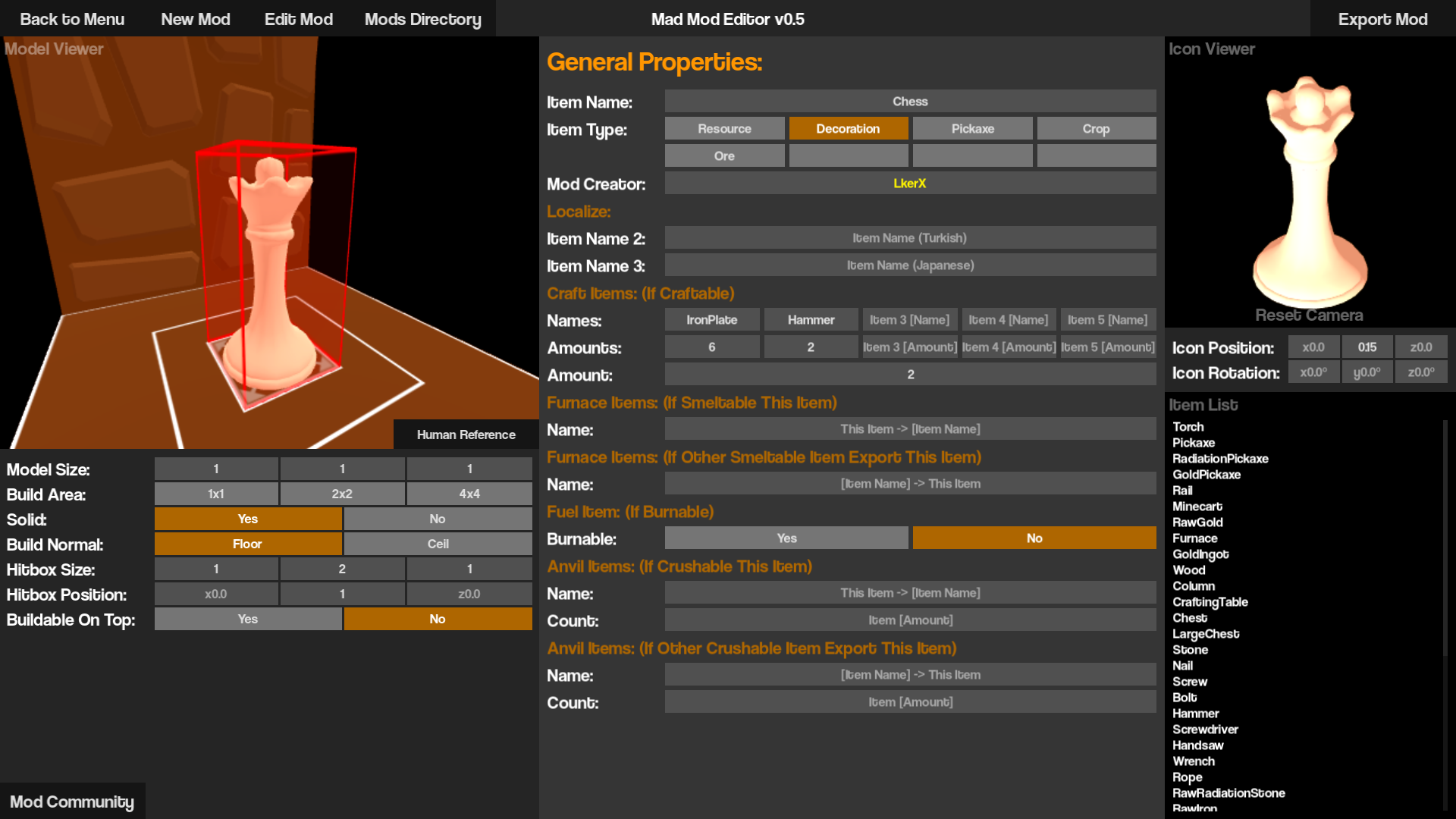Screen dimensions: 1456x819
Task: Select the Pickaxe item type
Action: click(x=972, y=129)
